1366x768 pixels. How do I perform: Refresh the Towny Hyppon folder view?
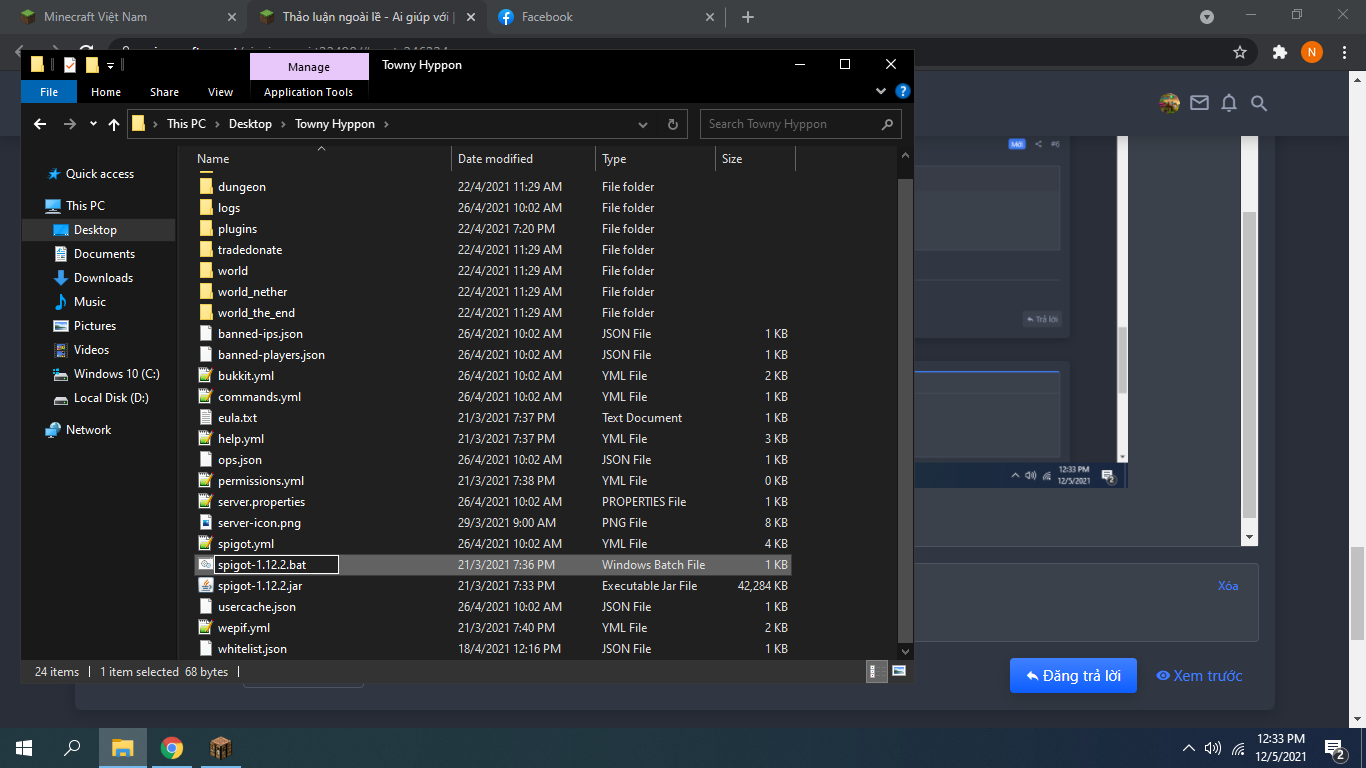click(672, 124)
